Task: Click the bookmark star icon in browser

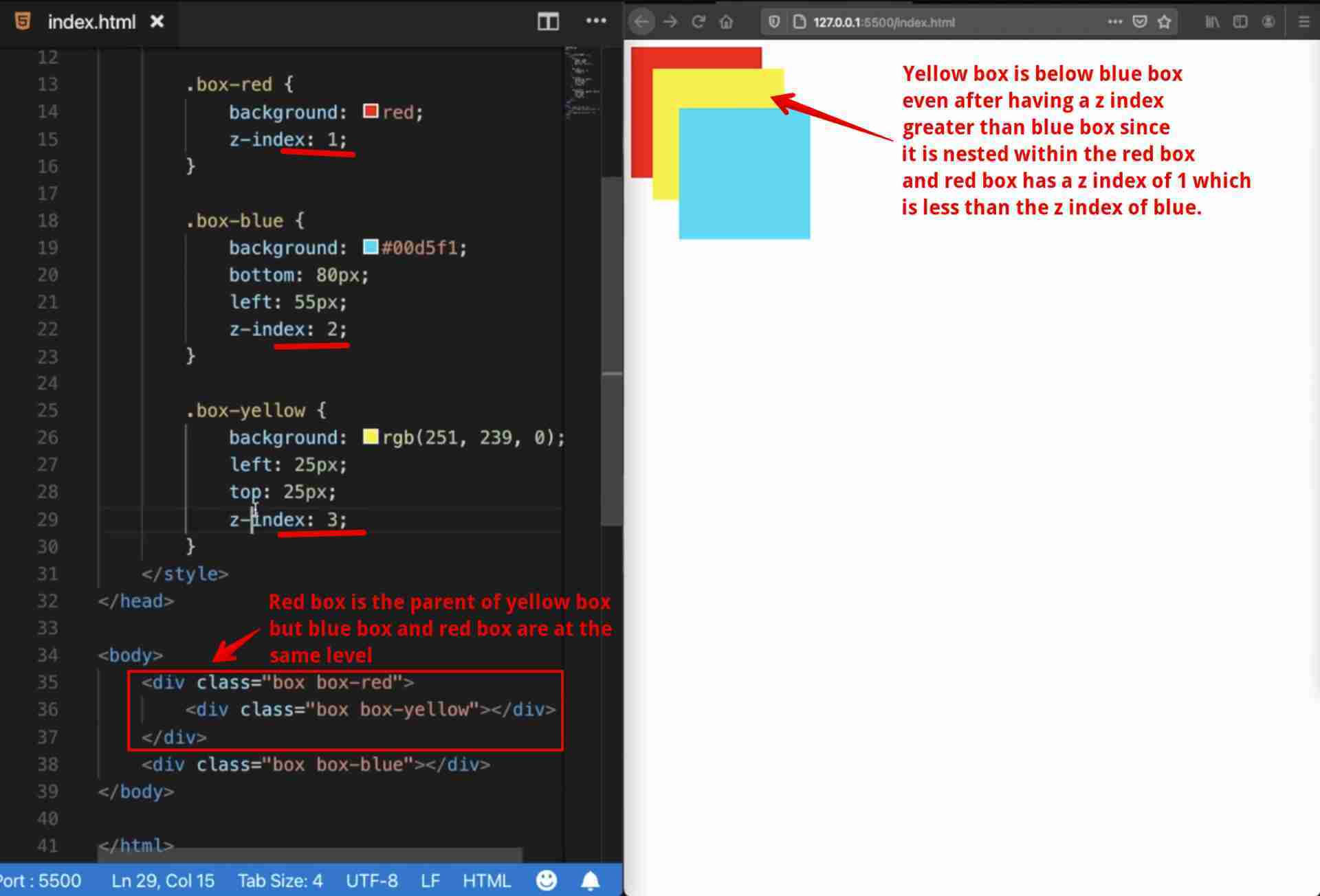Action: coord(1164,22)
